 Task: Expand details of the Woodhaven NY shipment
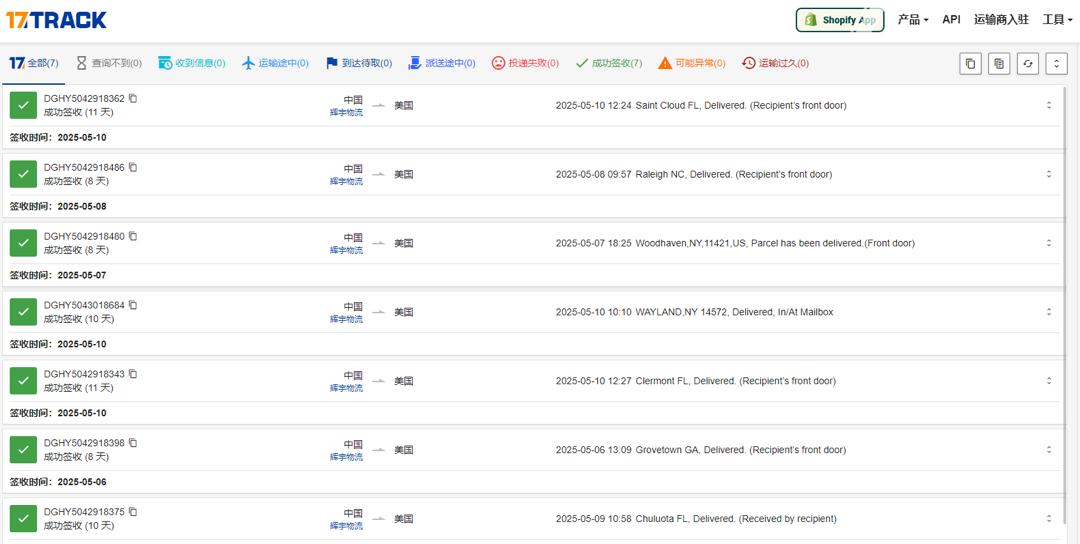(x=1049, y=243)
